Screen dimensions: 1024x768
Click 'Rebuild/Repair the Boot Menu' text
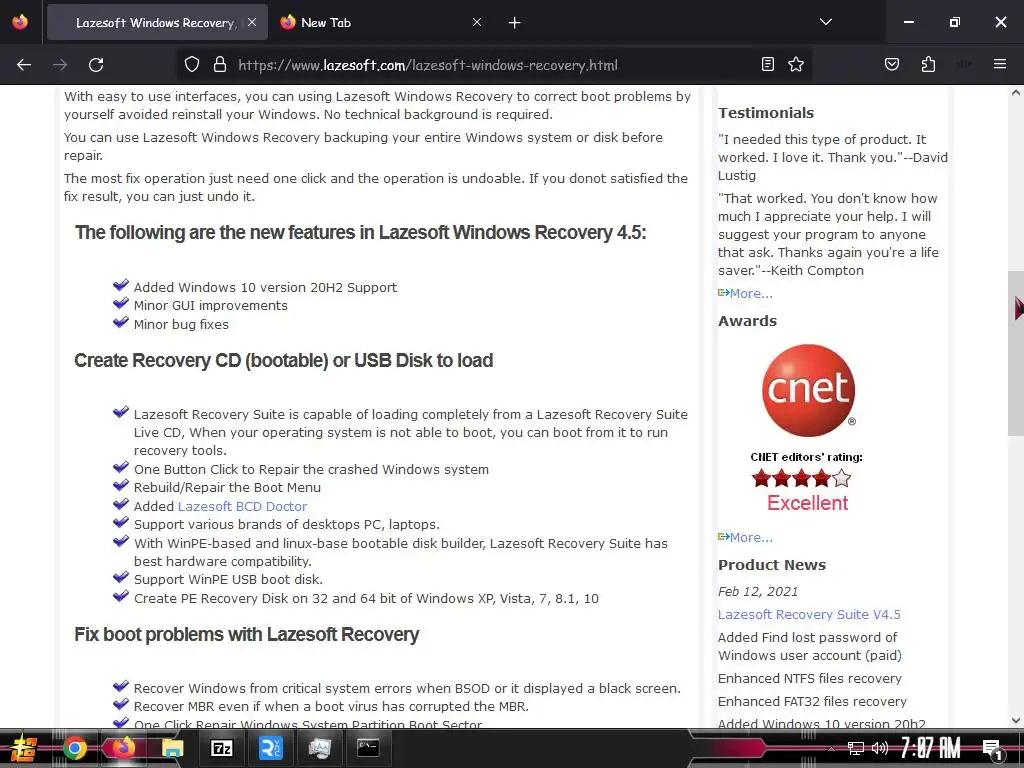[227, 488]
